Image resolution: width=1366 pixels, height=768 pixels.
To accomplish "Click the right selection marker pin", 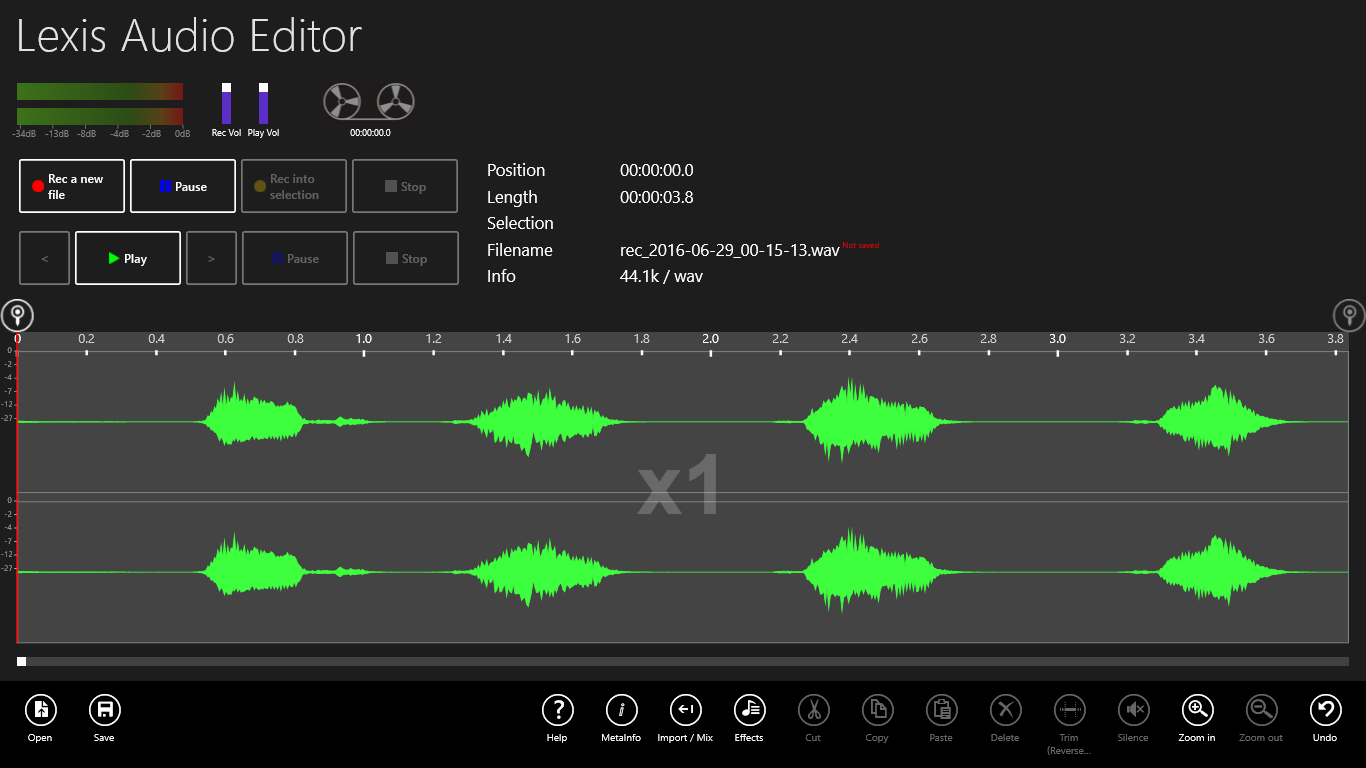I will 1349,316.
